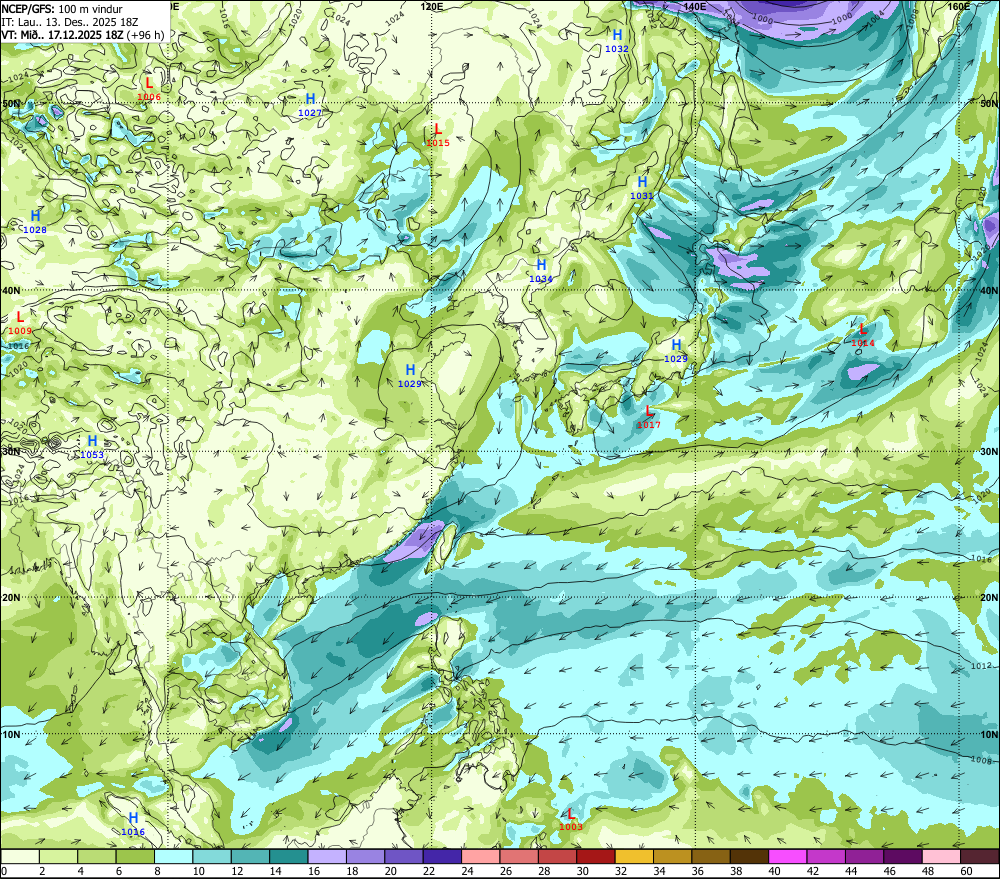Click the 140E longitude label
1000x879 pixels.
click(x=695, y=6)
